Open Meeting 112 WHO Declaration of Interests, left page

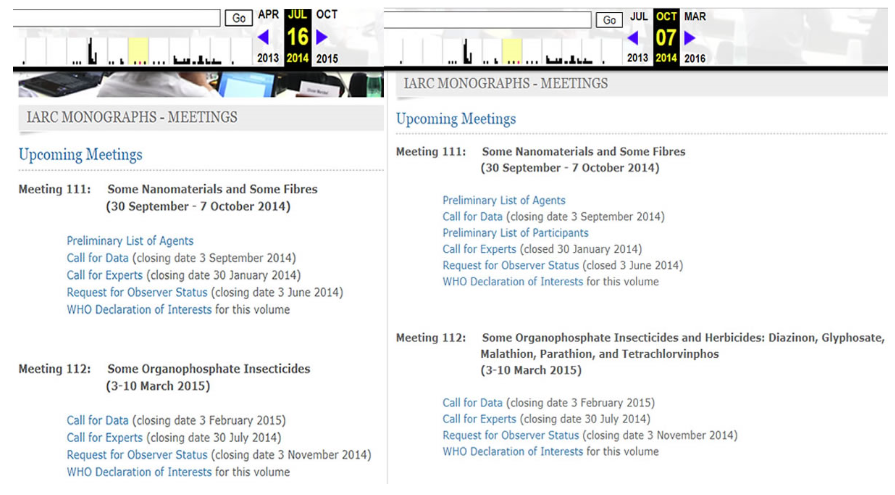pyautogui.click(x=139, y=472)
